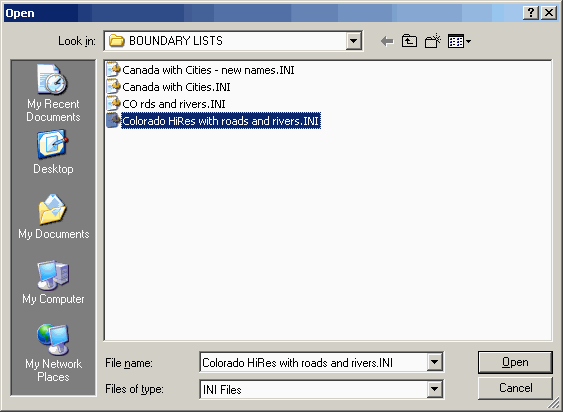Viewport: 563px width, 412px height.
Task: Open My Documents folder
Action: point(53,217)
